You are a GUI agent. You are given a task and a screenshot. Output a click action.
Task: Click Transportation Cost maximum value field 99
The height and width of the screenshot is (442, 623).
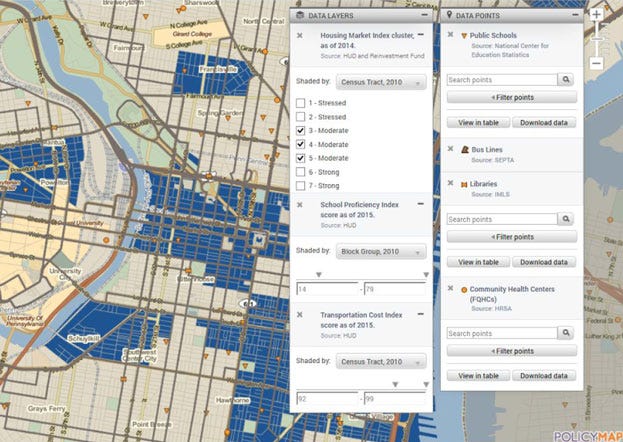click(x=395, y=399)
